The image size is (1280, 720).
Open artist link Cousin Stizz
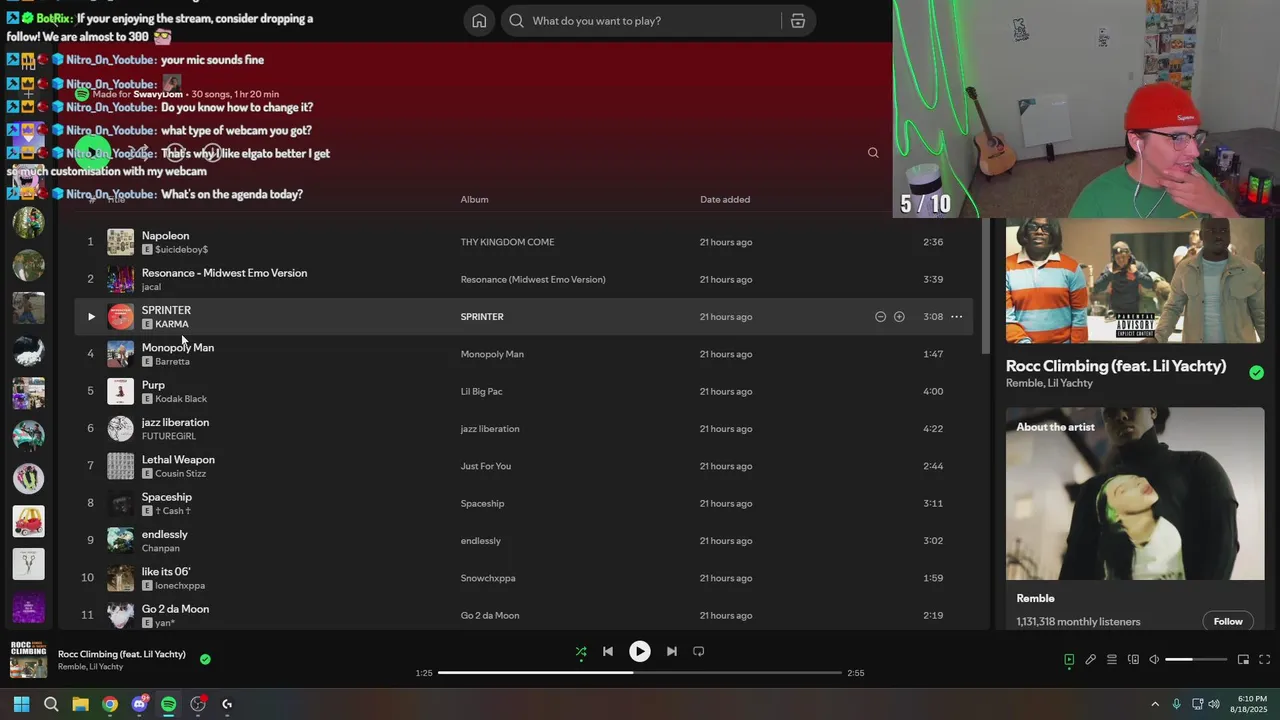[180, 474]
